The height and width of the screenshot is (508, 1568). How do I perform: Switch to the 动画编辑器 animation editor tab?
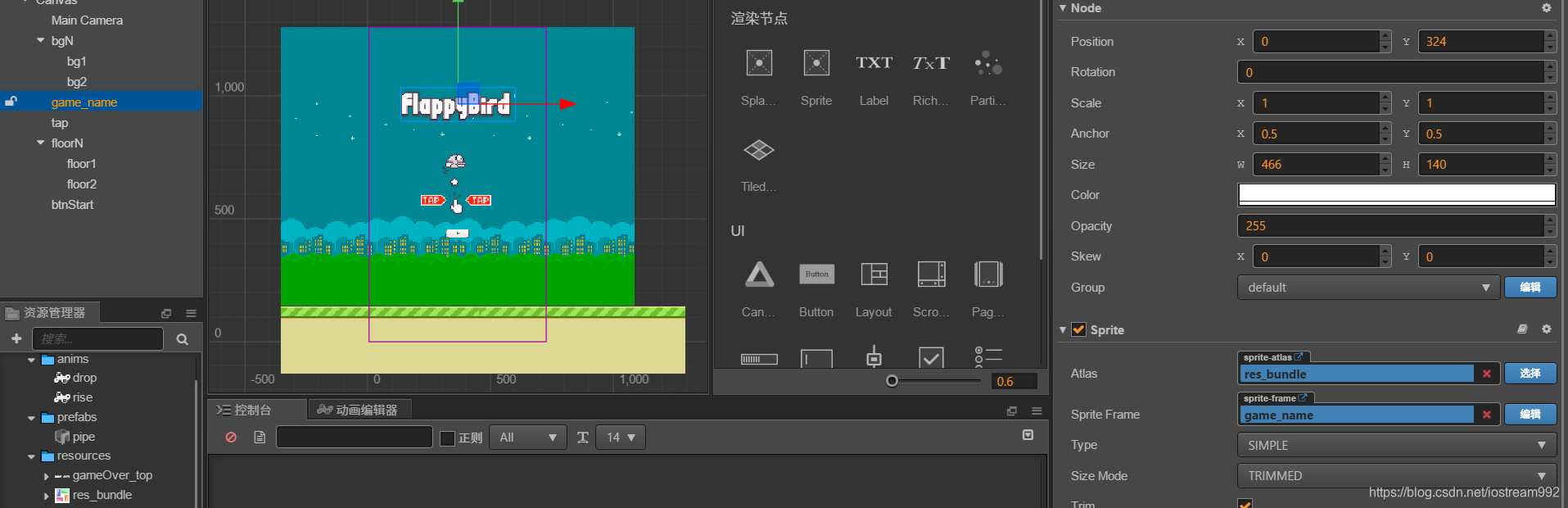coord(359,410)
